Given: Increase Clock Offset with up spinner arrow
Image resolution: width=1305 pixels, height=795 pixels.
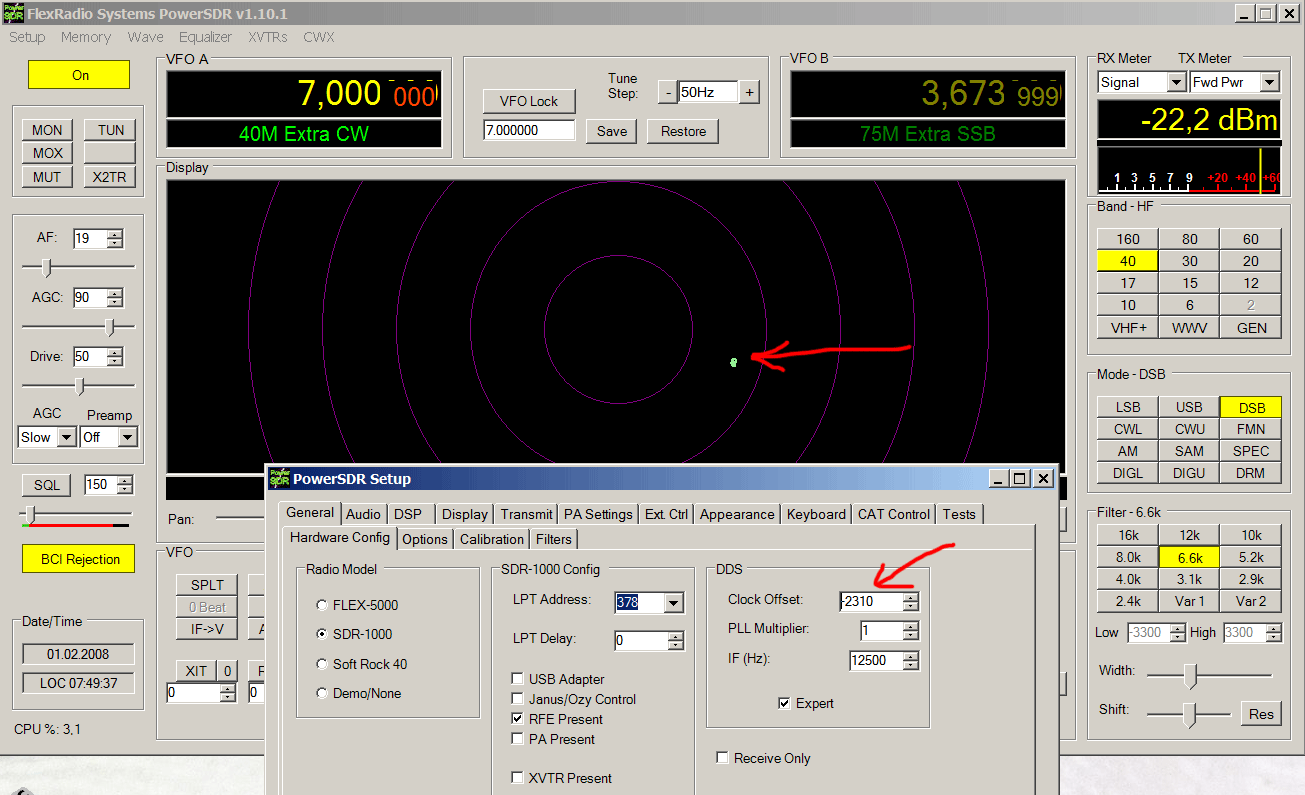Looking at the screenshot, I should (x=910, y=596).
